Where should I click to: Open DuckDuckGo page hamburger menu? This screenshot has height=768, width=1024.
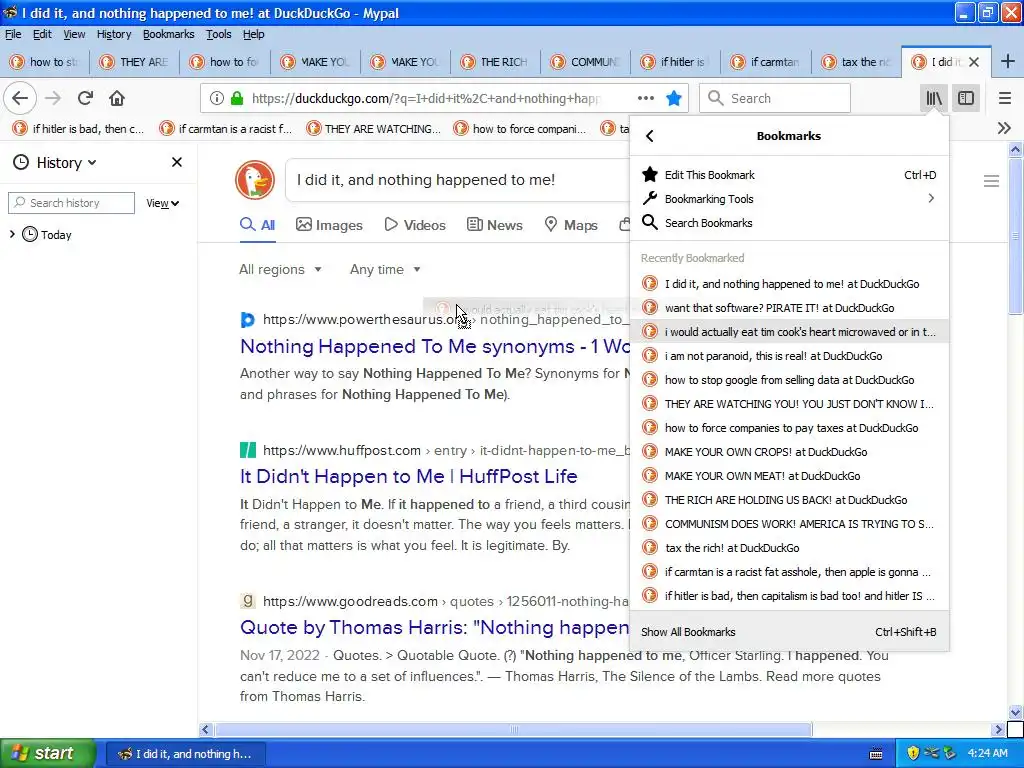point(991,181)
